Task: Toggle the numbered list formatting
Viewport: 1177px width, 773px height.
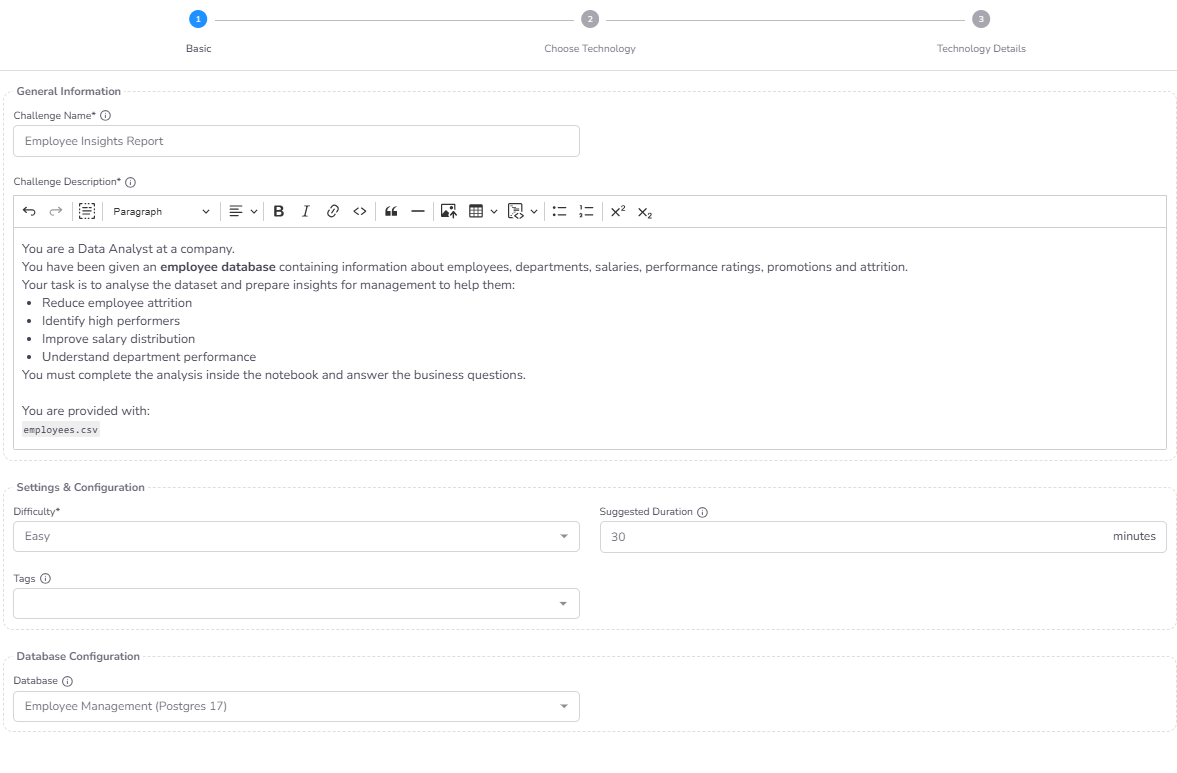Action: tap(586, 211)
